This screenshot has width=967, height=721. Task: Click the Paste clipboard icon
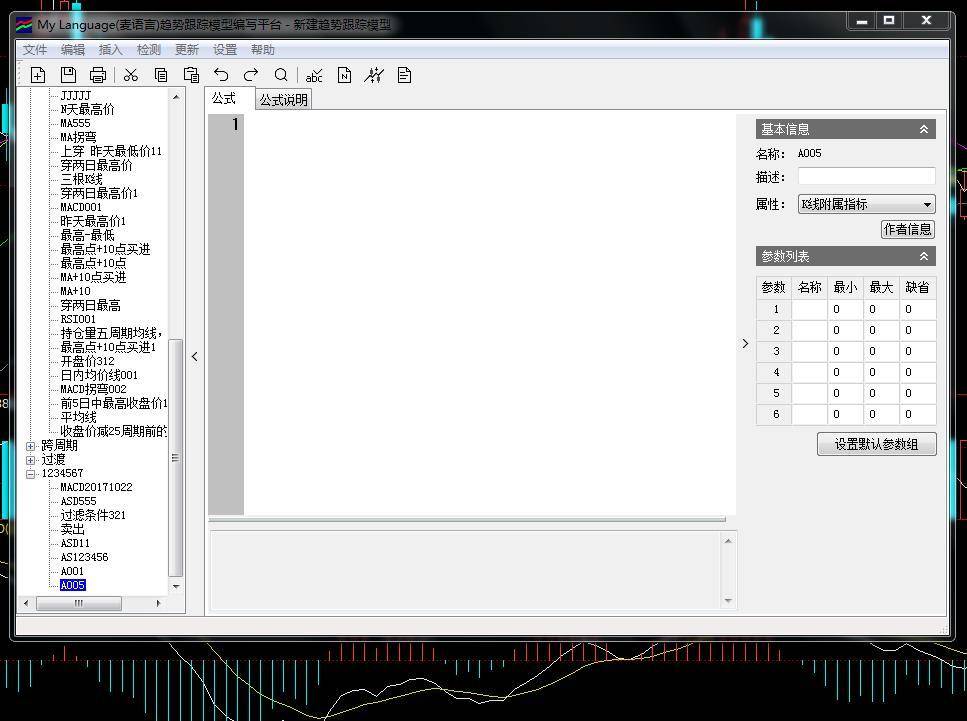191,75
